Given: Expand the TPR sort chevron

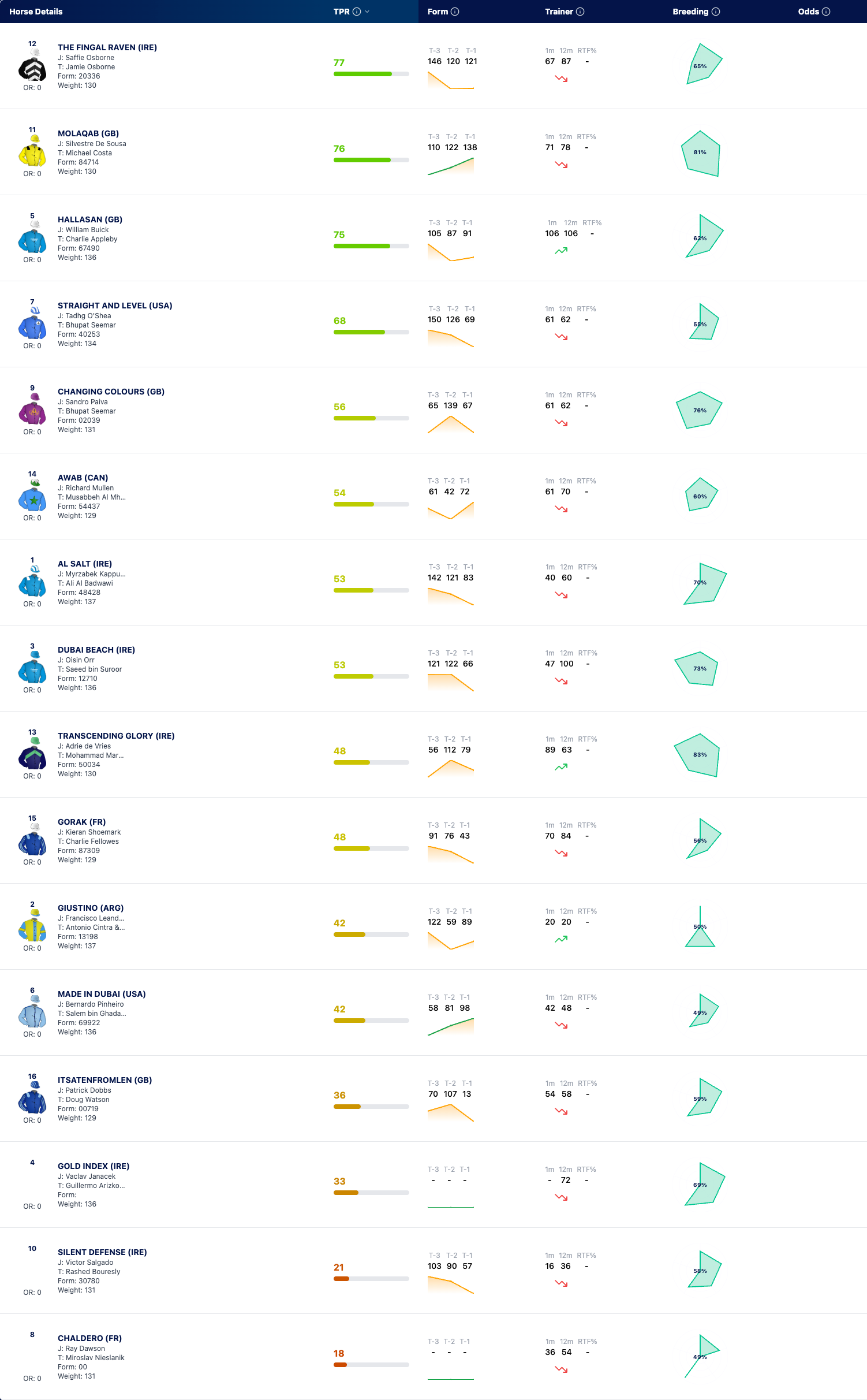Looking at the screenshot, I should tap(367, 12).
